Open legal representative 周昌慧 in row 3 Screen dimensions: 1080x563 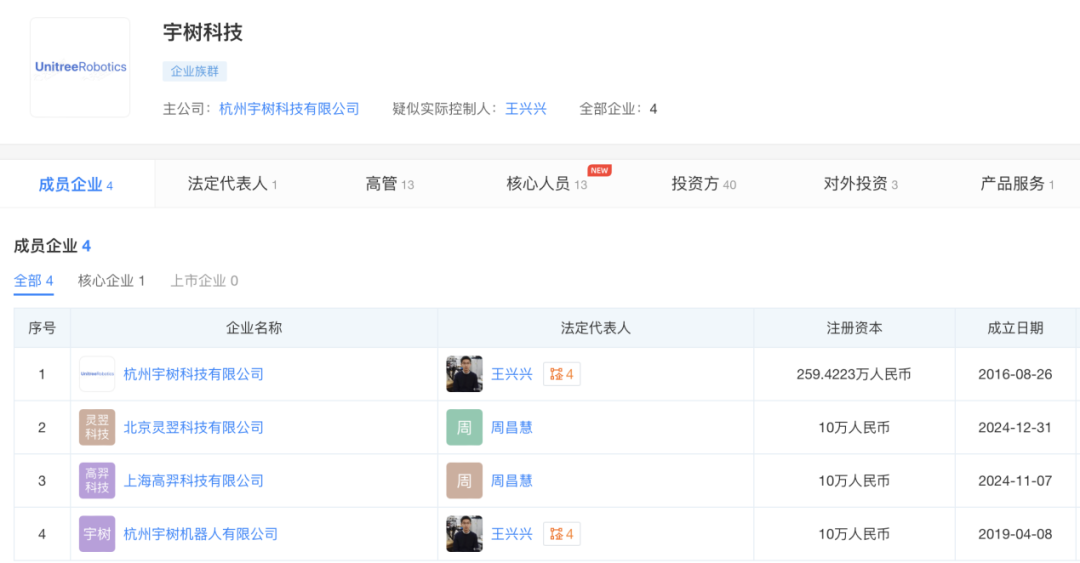tap(511, 481)
